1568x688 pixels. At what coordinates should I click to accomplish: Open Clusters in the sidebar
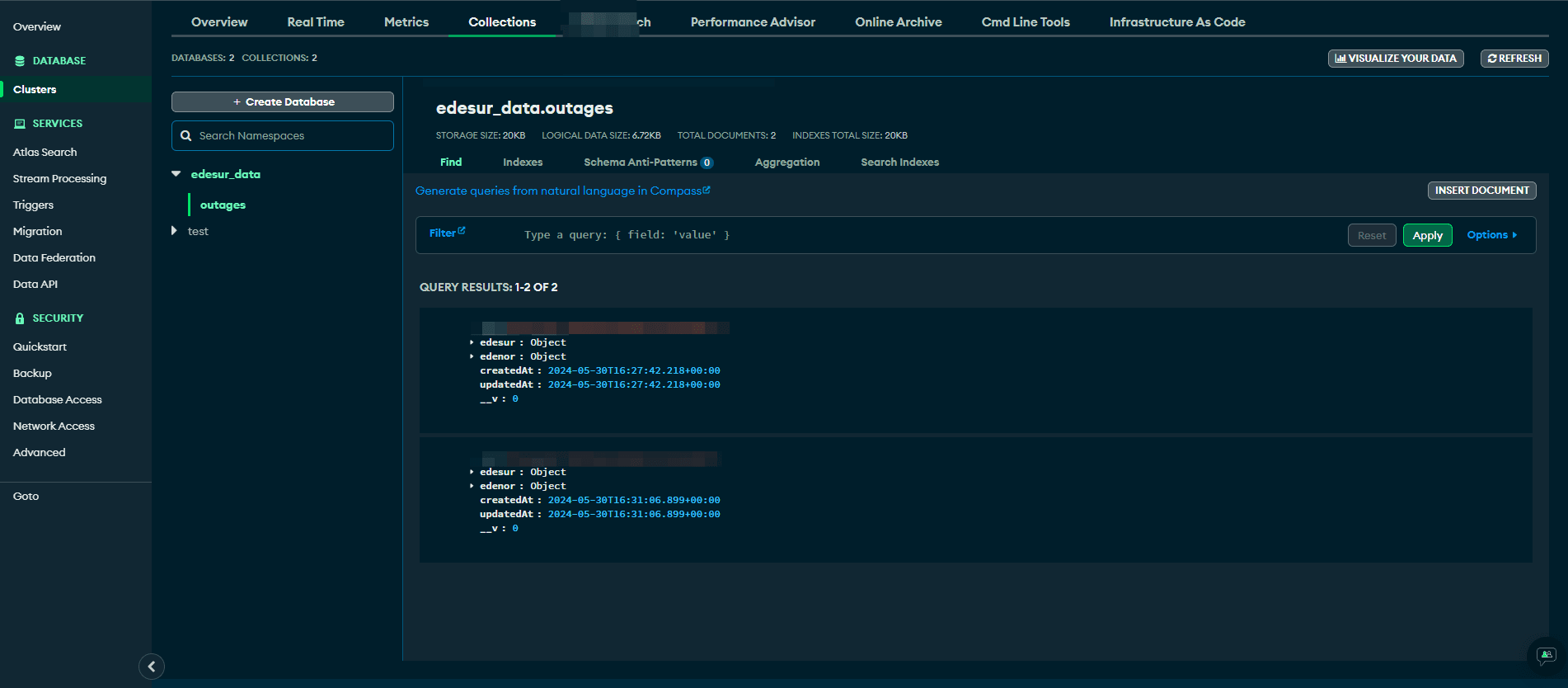(35, 90)
